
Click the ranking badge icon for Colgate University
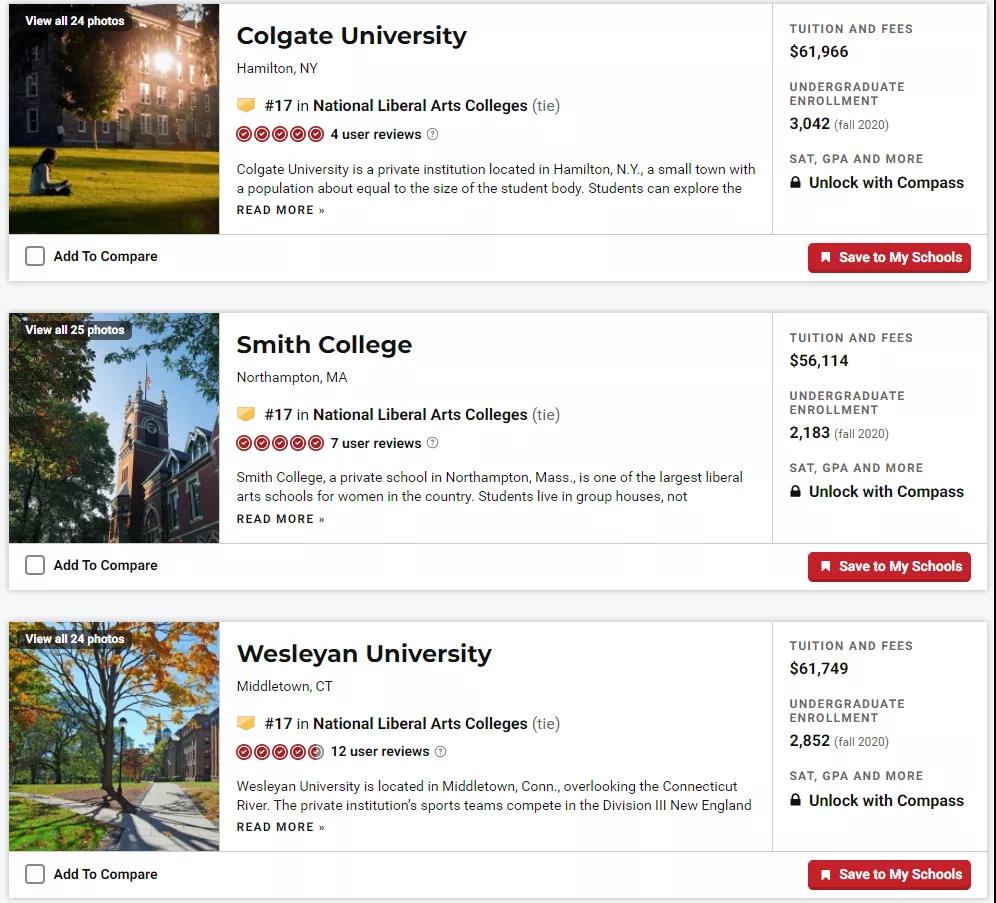(246, 105)
